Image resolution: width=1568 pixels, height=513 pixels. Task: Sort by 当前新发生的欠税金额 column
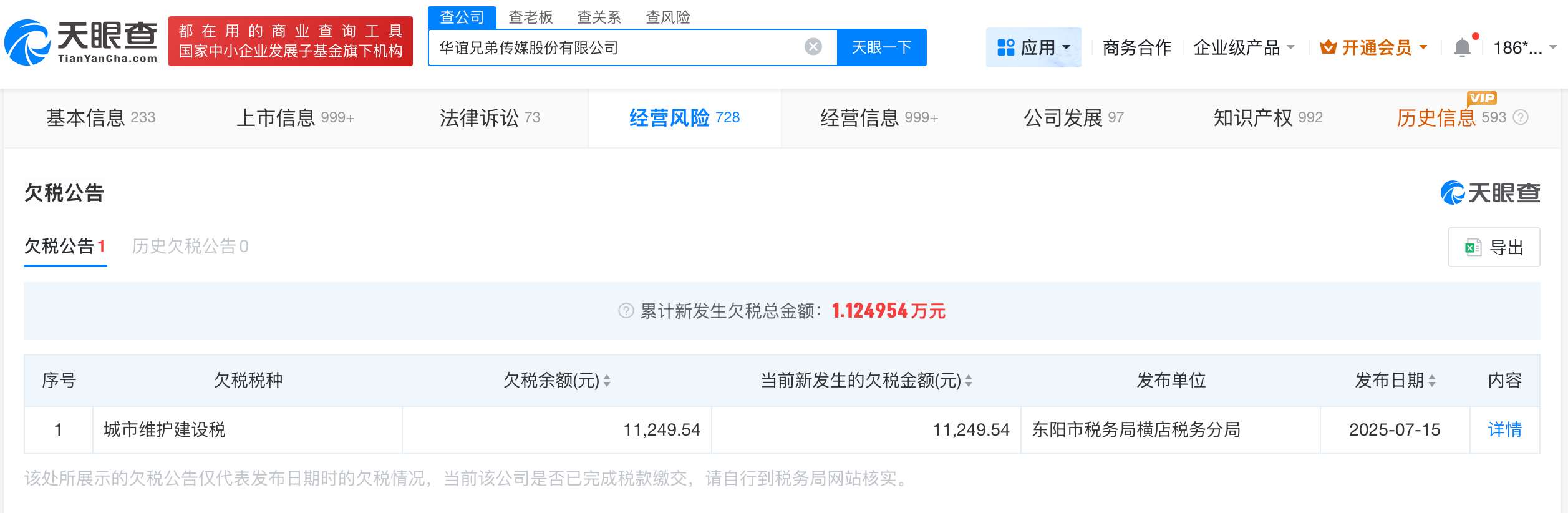969,381
